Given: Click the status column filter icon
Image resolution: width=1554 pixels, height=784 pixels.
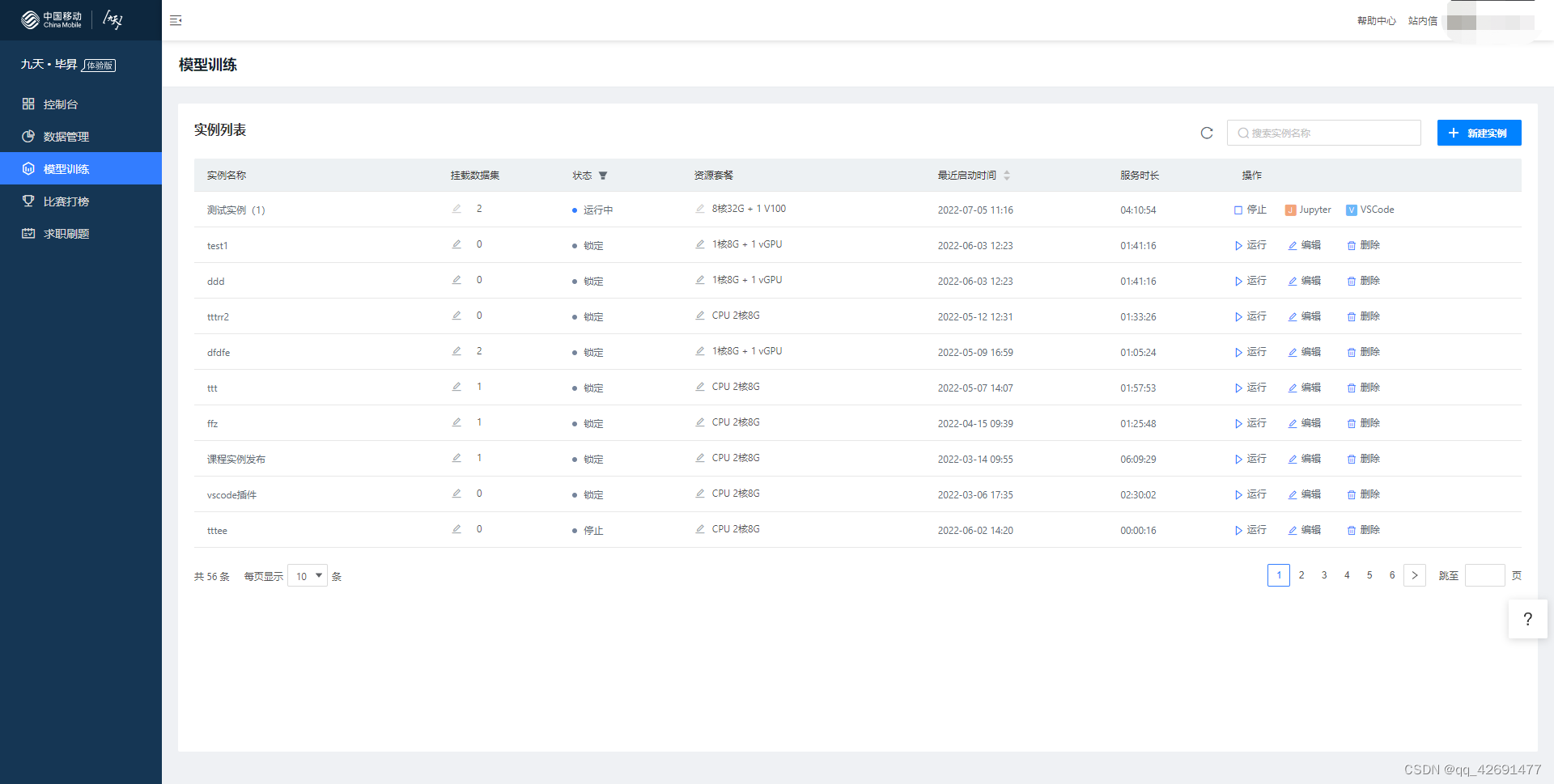Looking at the screenshot, I should click(603, 176).
